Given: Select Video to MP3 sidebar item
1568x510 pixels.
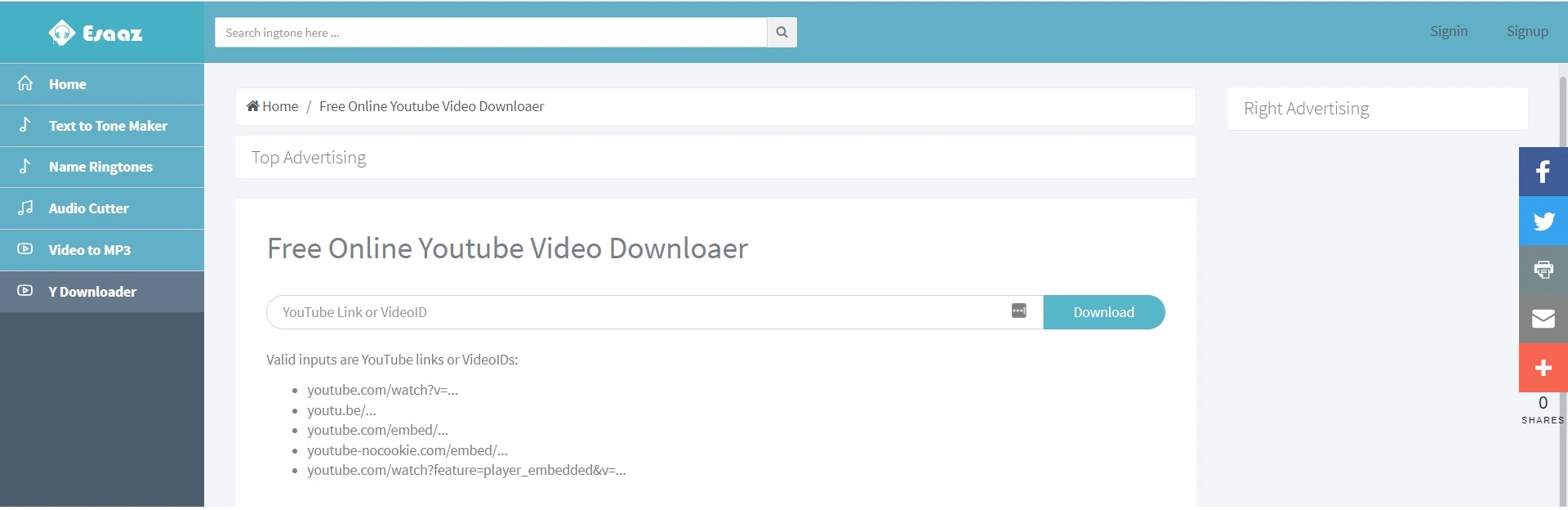Looking at the screenshot, I should [102, 250].
